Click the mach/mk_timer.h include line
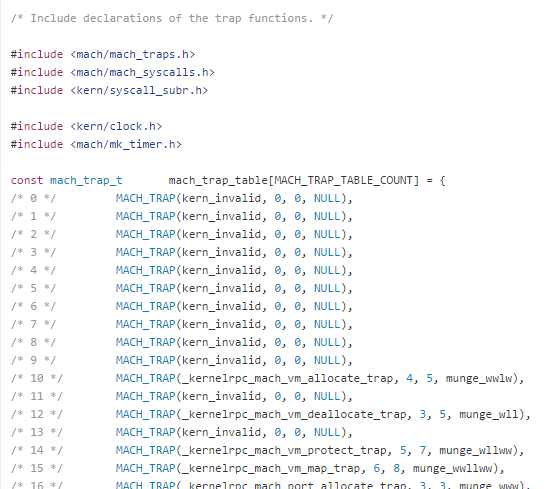 [96, 144]
